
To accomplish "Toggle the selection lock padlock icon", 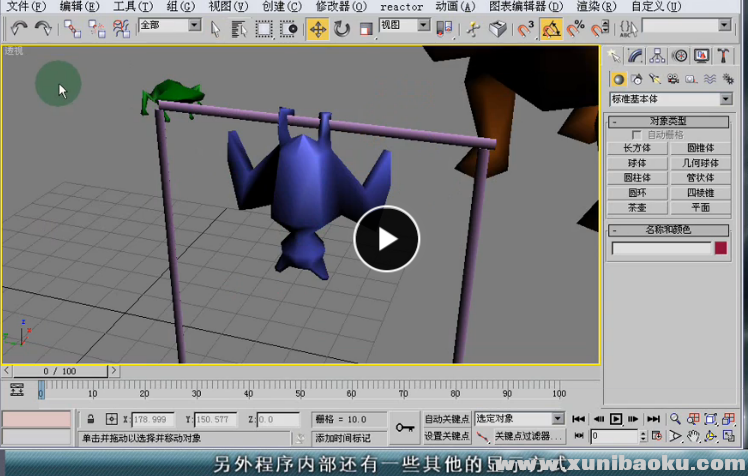I will 91,419.
